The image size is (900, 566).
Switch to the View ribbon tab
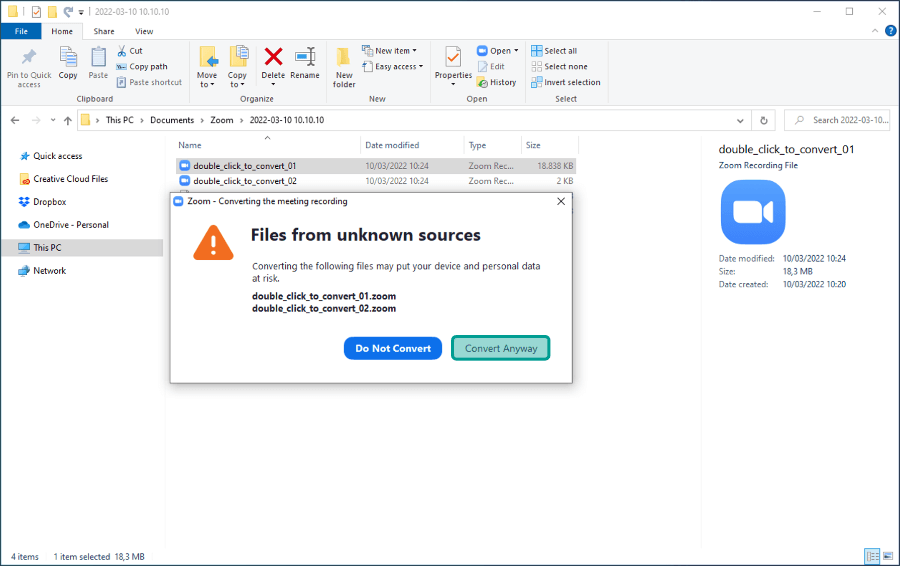click(x=144, y=31)
